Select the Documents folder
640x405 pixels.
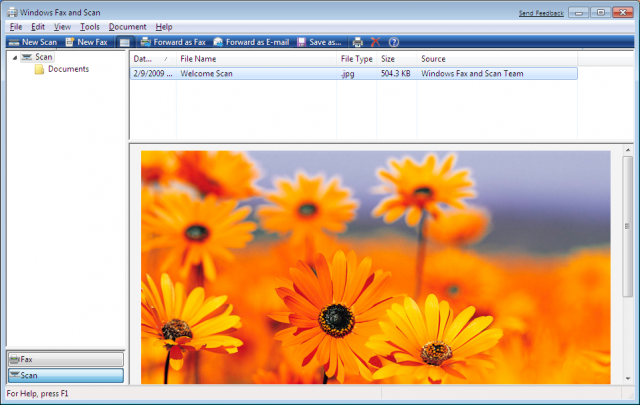[x=62, y=69]
